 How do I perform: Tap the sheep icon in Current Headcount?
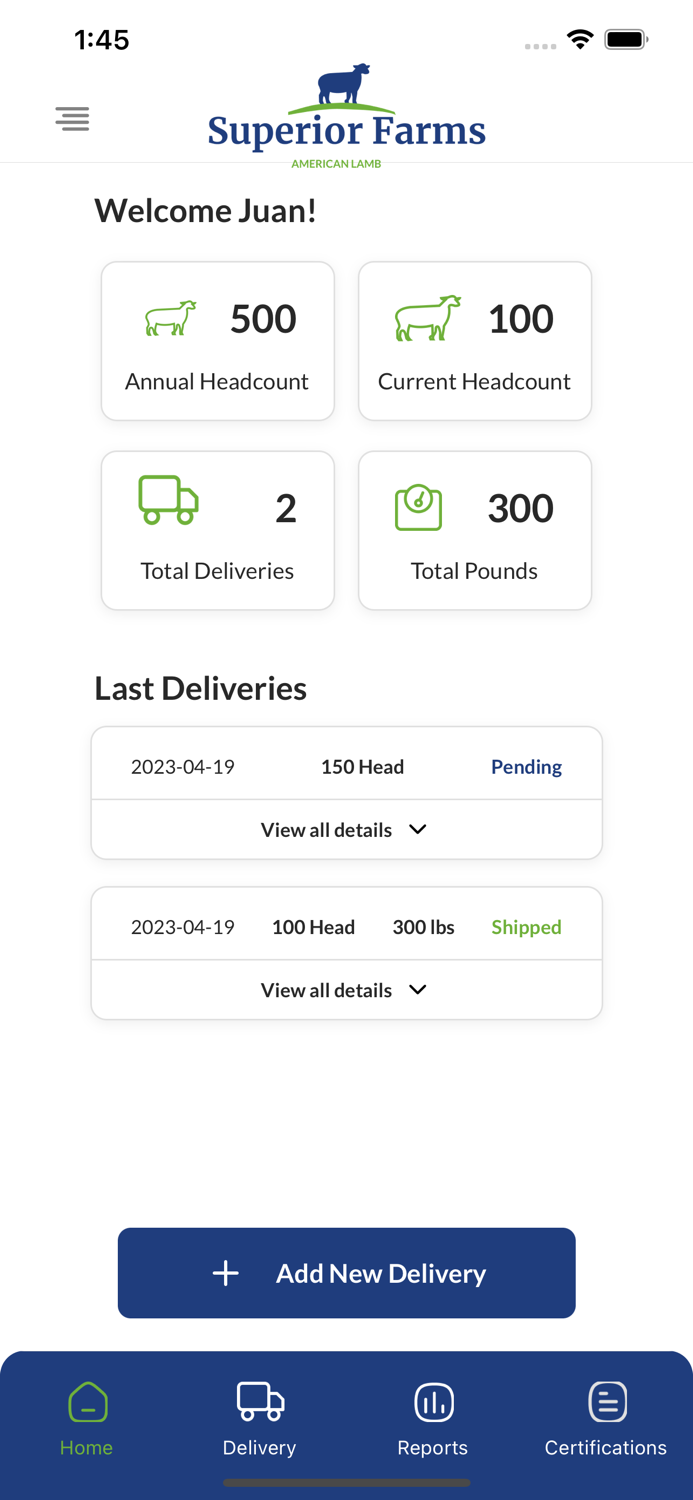428,318
